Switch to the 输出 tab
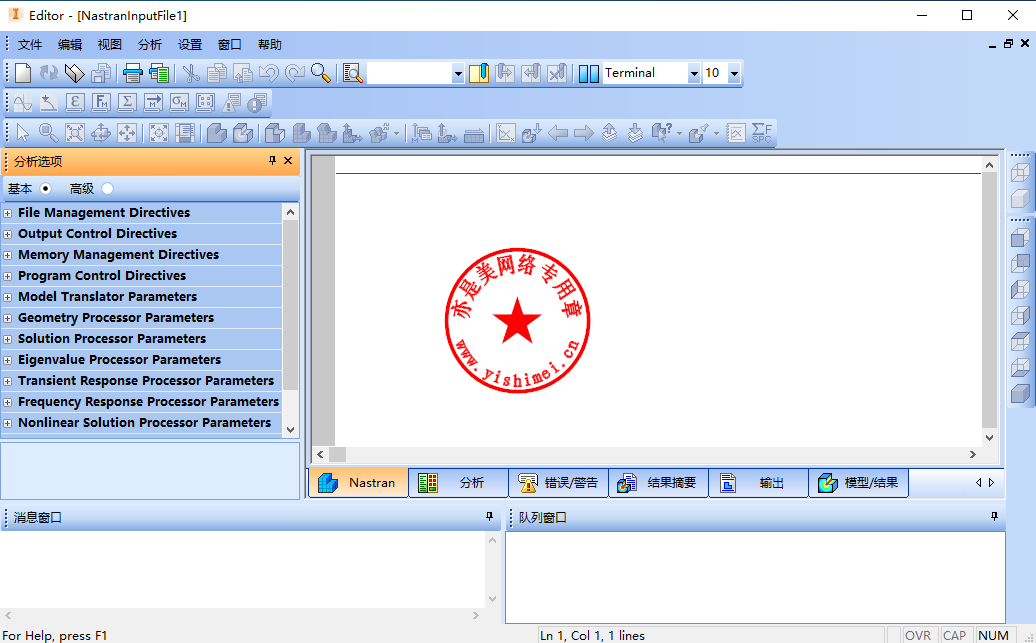 pos(758,483)
